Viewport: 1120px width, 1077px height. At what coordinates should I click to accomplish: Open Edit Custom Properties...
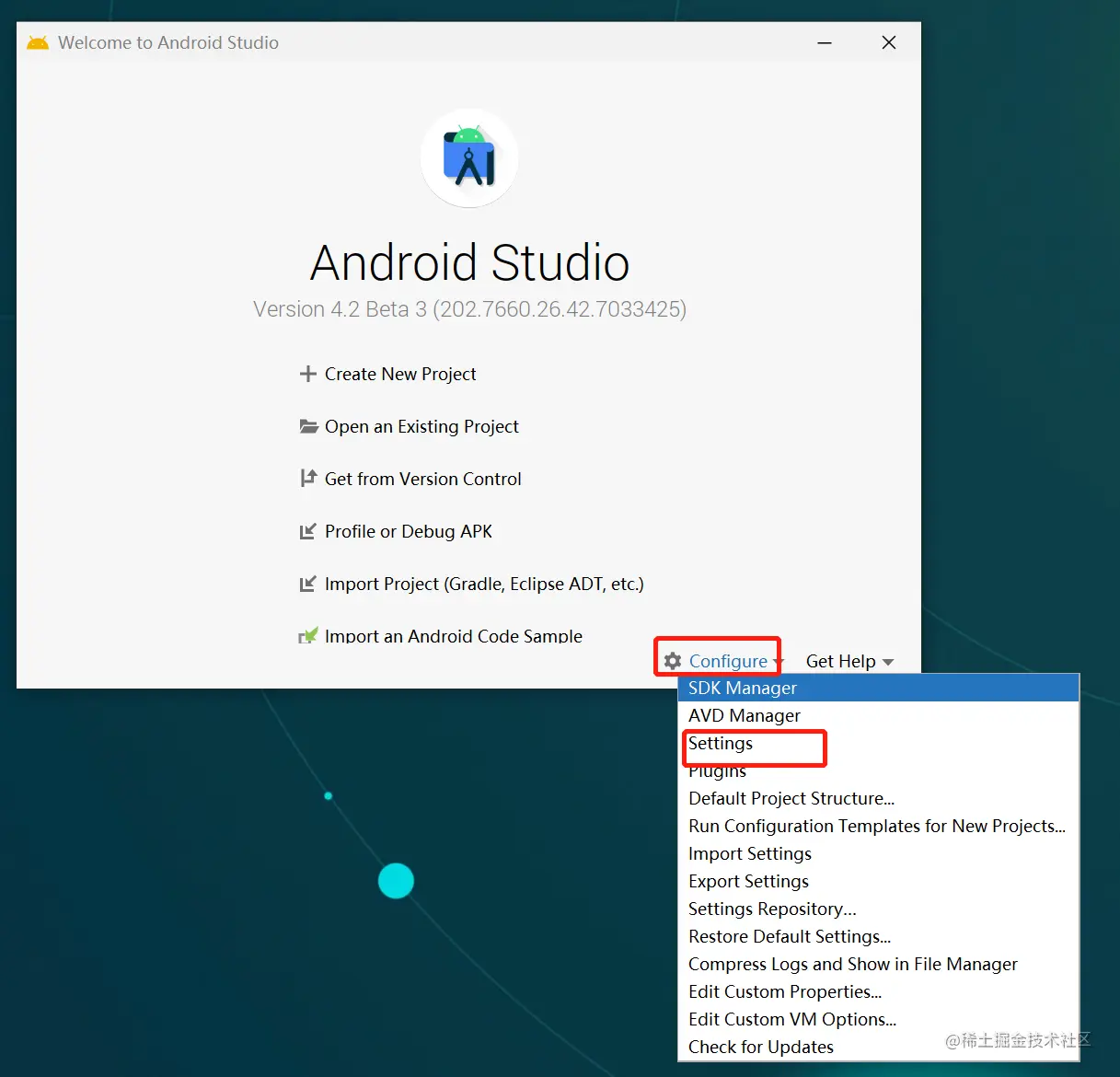point(878,991)
